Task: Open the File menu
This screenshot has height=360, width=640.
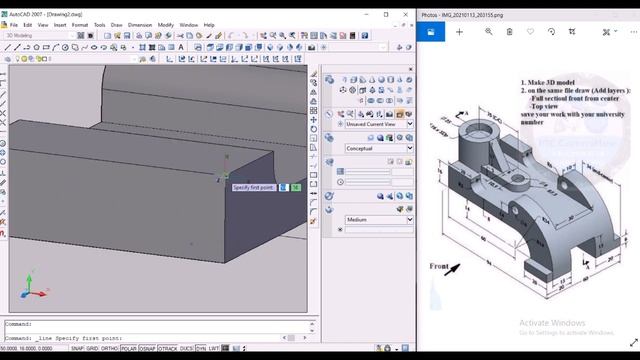Action: (13, 25)
